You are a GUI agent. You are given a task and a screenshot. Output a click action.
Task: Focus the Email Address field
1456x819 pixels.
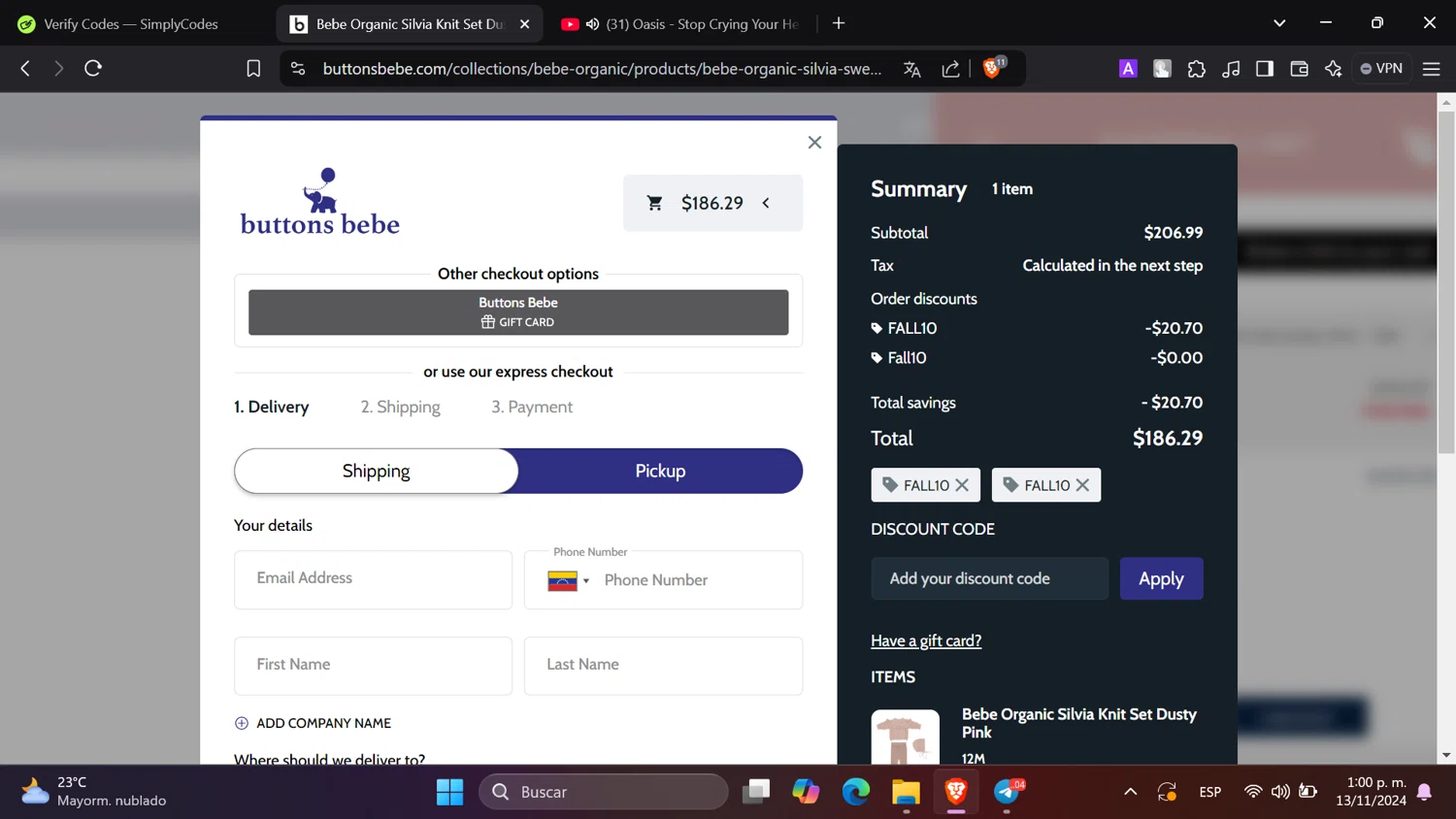coord(373,579)
